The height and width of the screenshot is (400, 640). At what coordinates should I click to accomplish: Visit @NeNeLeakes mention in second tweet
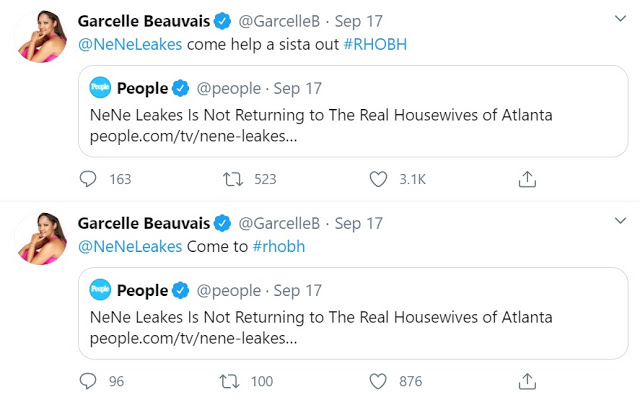click(130, 246)
